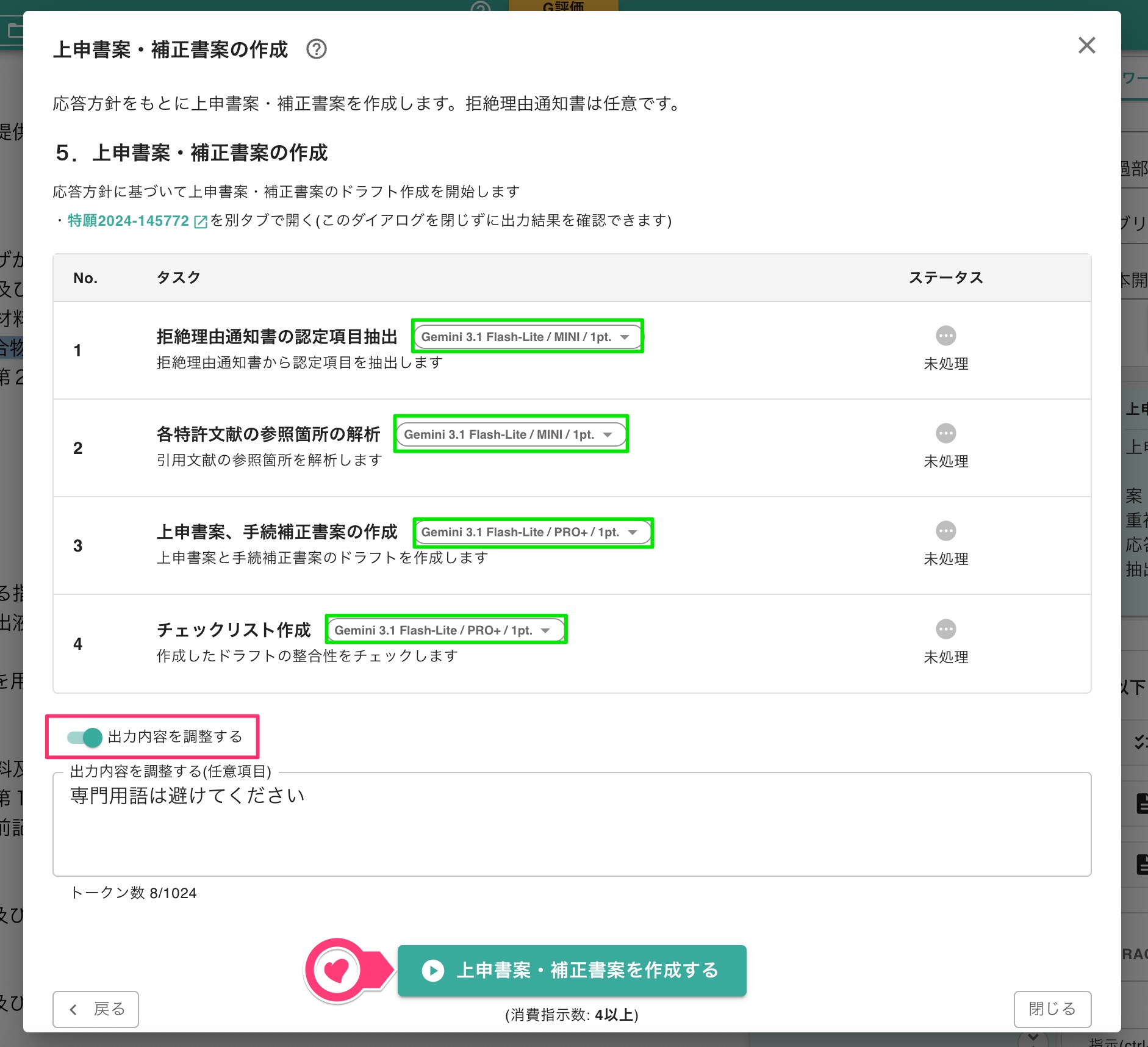This screenshot has height=1047, width=1148.
Task: Open model dropdown for チェックリスト作成
Action: click(446, 630)
